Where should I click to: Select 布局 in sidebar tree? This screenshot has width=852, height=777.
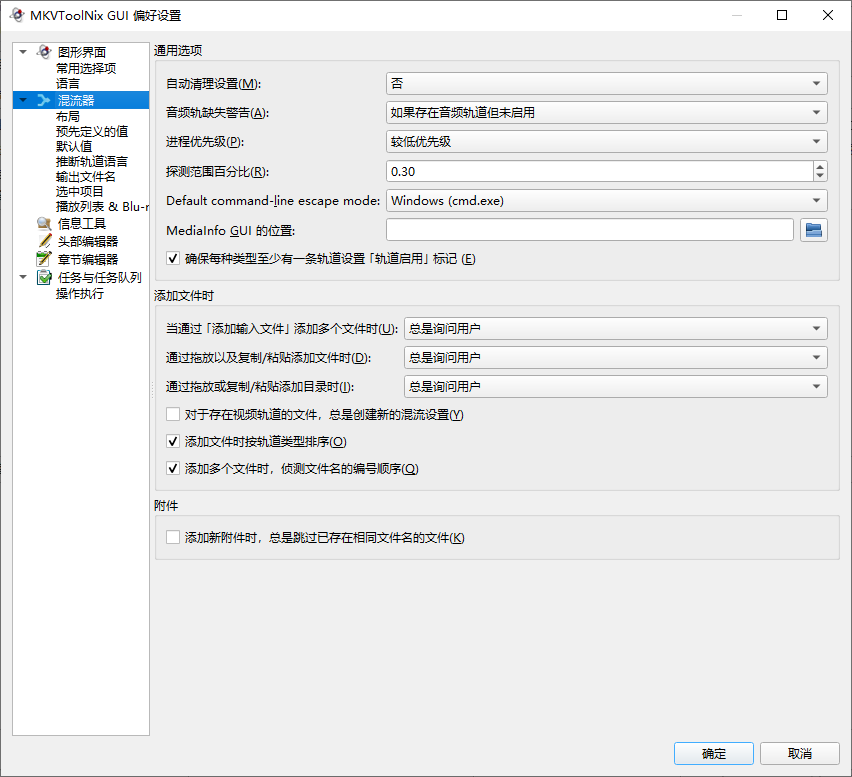68,116
